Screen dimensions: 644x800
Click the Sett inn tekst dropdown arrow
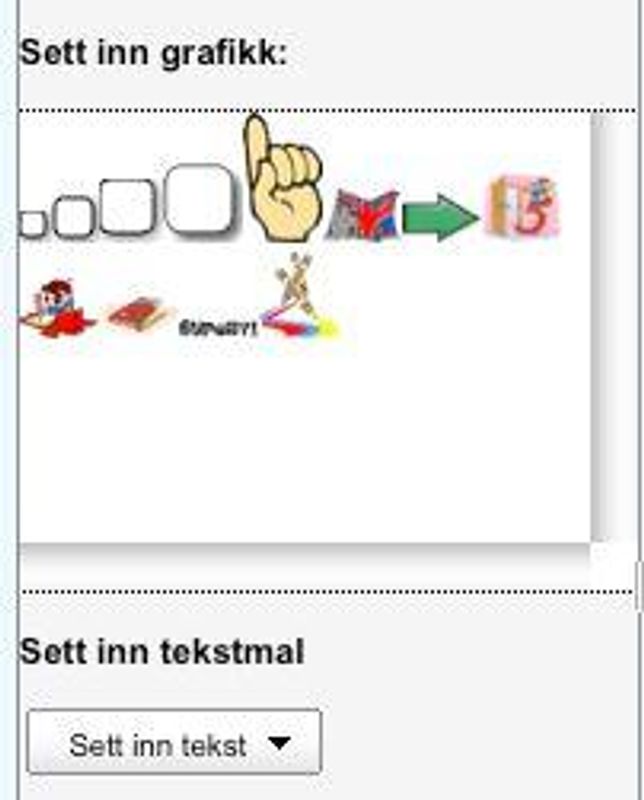tap(280, 743)
